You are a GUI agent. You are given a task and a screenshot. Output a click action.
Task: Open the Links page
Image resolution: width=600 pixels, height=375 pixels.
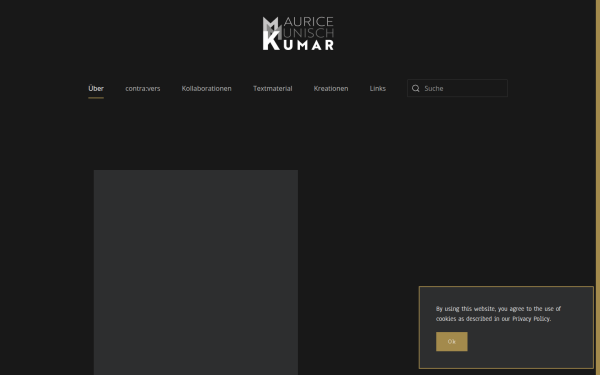377,88
